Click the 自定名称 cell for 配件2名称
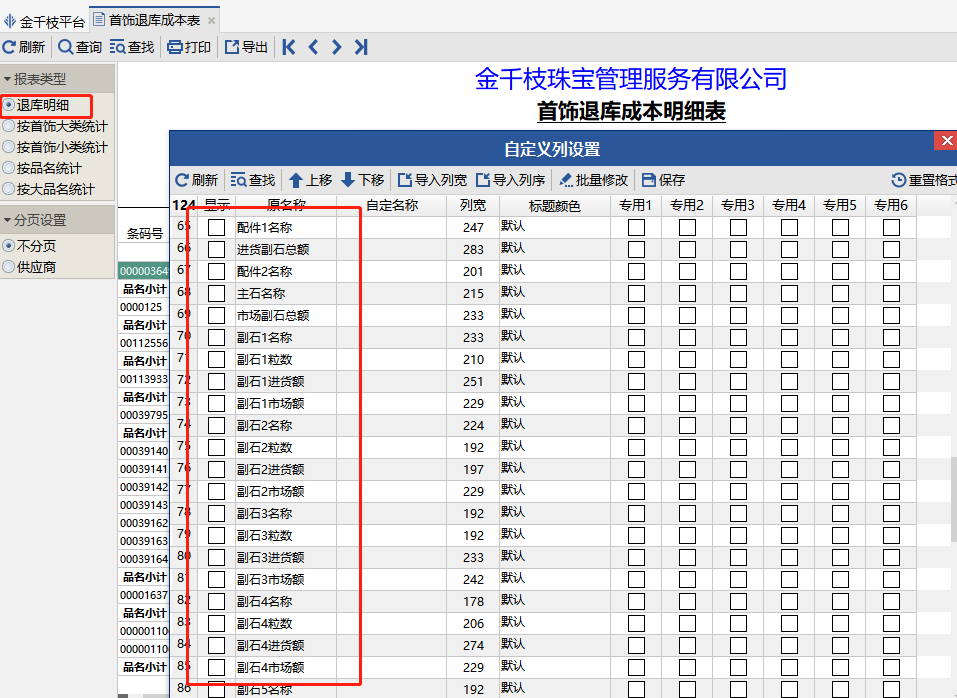957x698 pixels. pyautogui.click(x=392, y=272)
